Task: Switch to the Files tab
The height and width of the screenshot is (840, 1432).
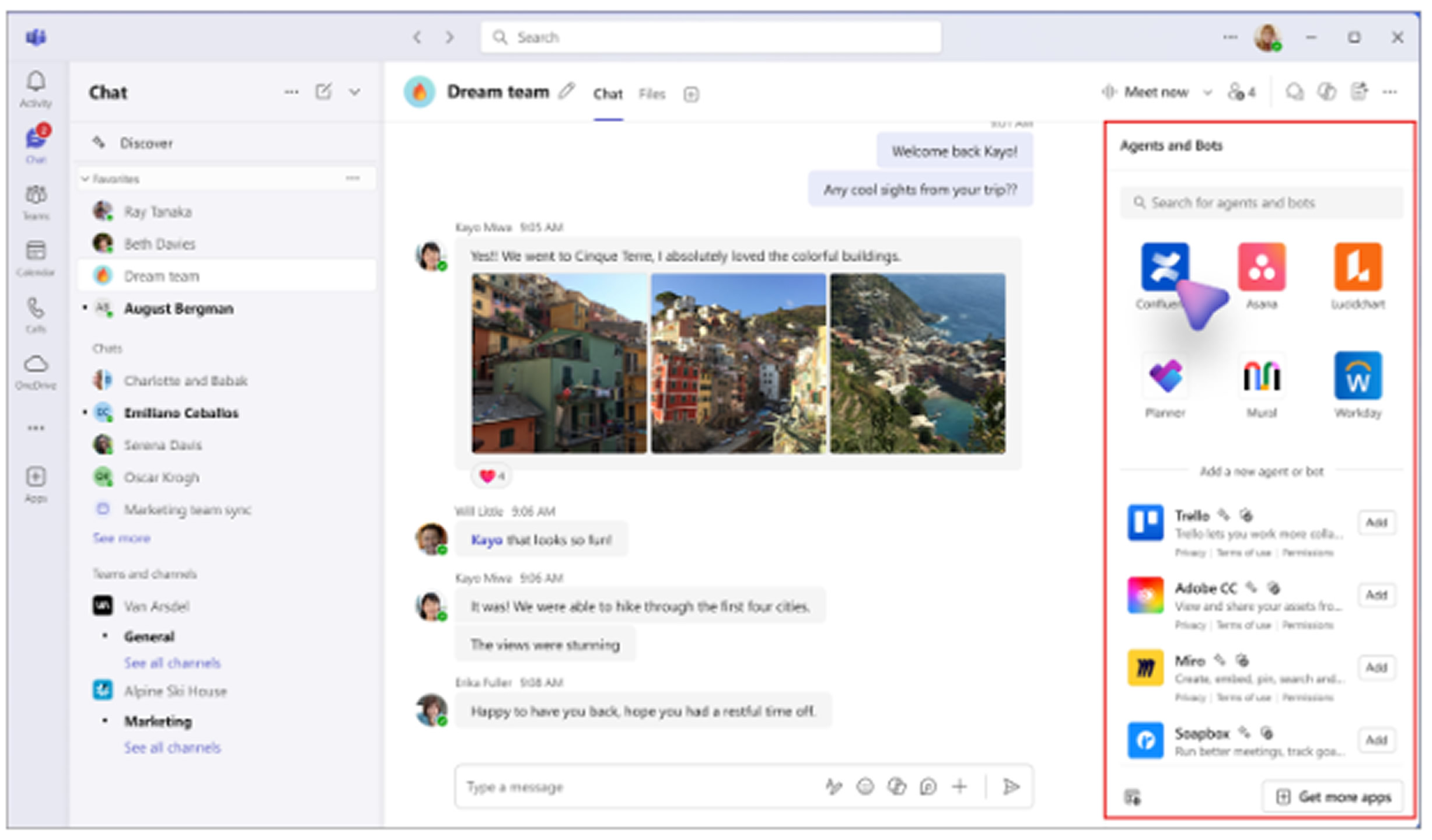Action: coord(651,94)
